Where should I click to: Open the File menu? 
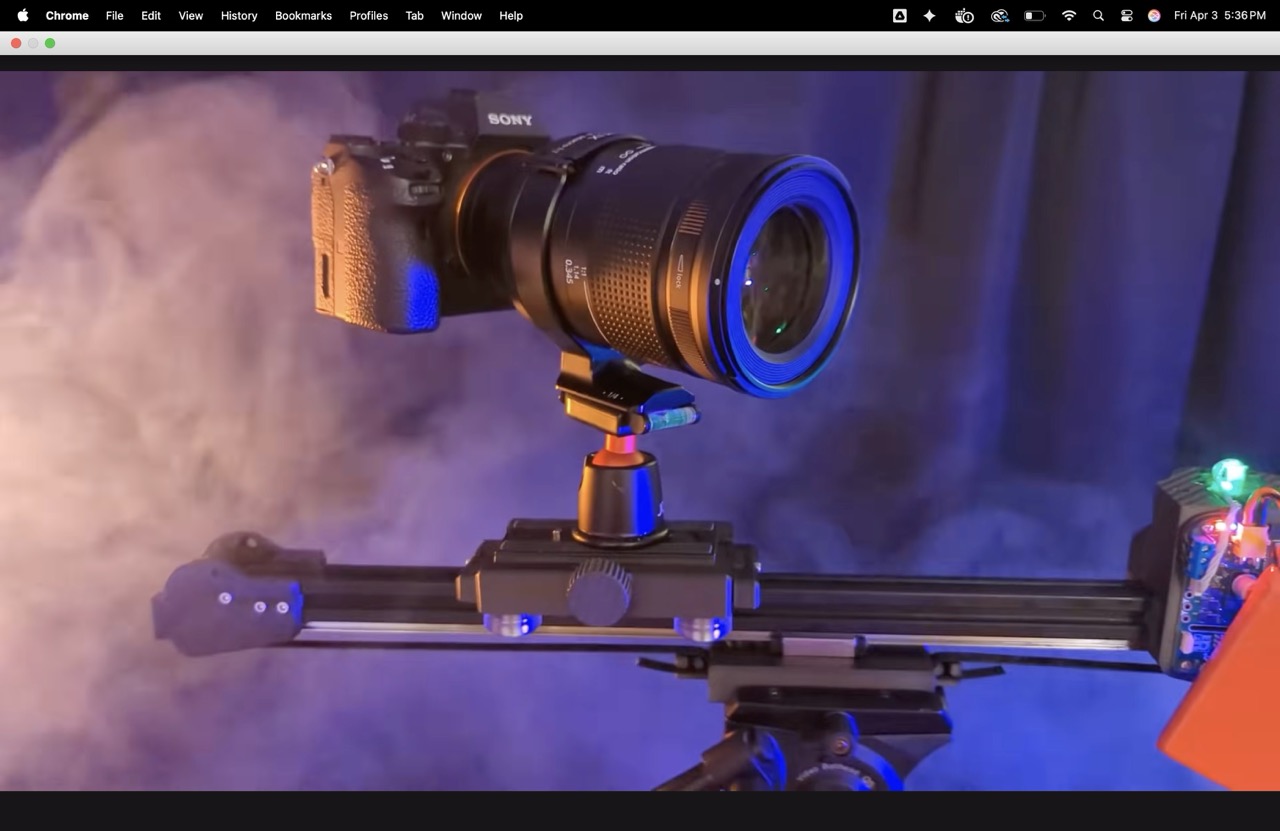115,15
